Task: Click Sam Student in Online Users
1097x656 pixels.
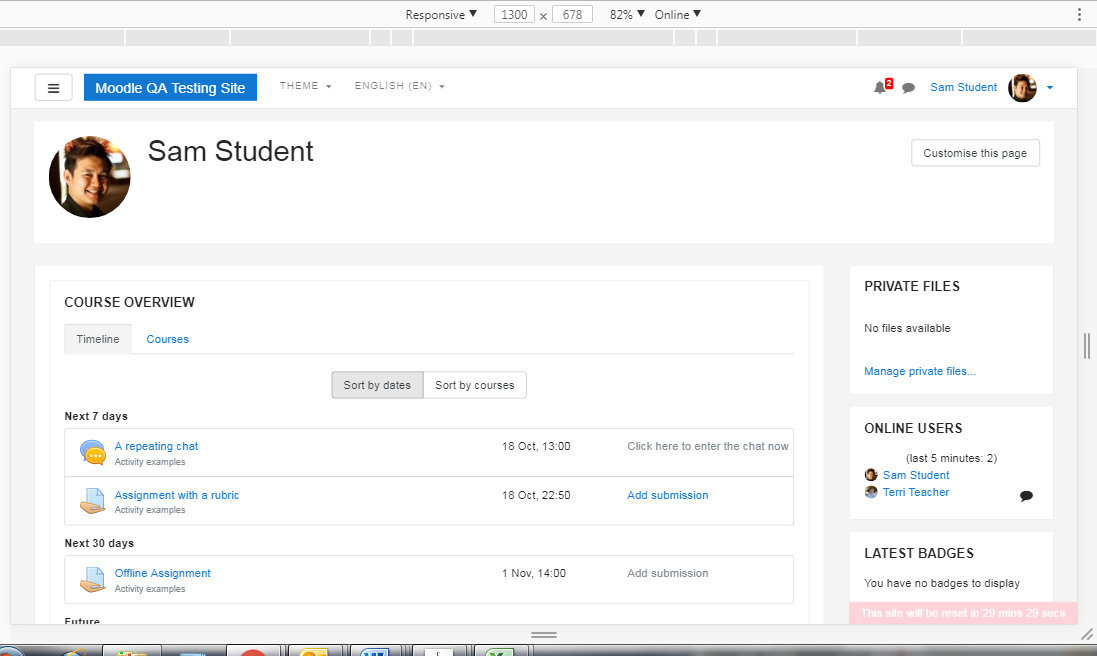Action: [916, 476]
